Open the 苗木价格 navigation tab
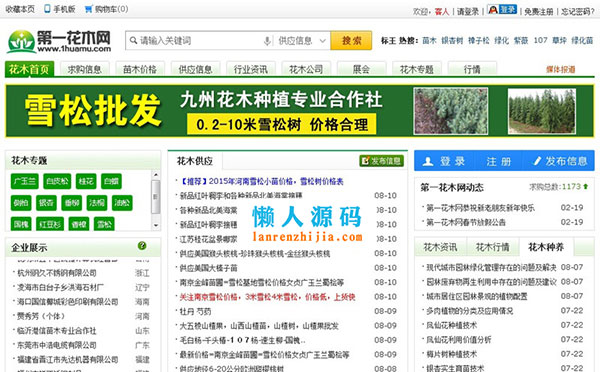 pyautogui.click(x=140, y=69)
